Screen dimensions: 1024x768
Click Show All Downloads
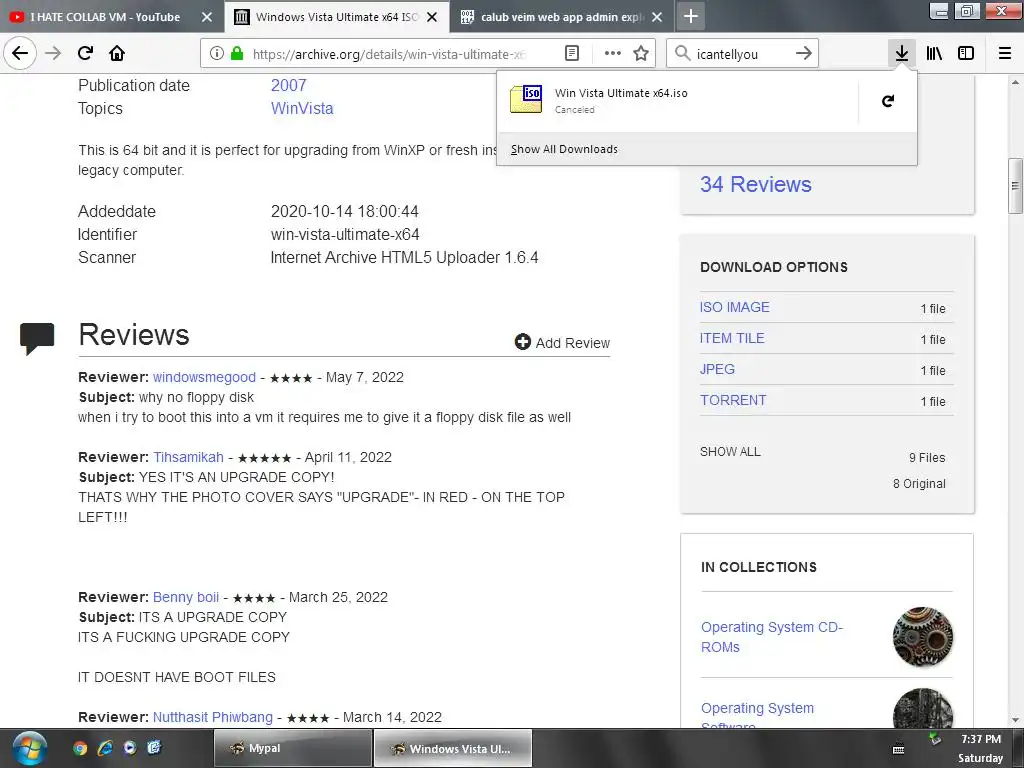click(x=564, y=149)
